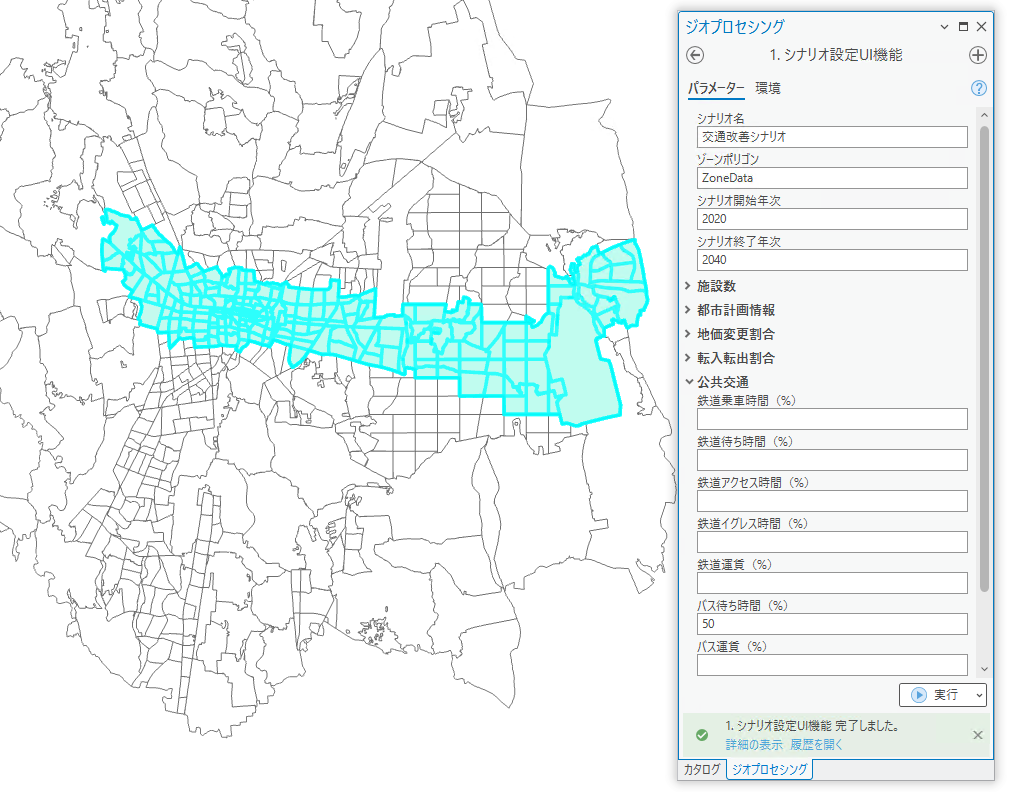
Task: Open the tool help with the question mark icon
Action: [x=977, y=88]
